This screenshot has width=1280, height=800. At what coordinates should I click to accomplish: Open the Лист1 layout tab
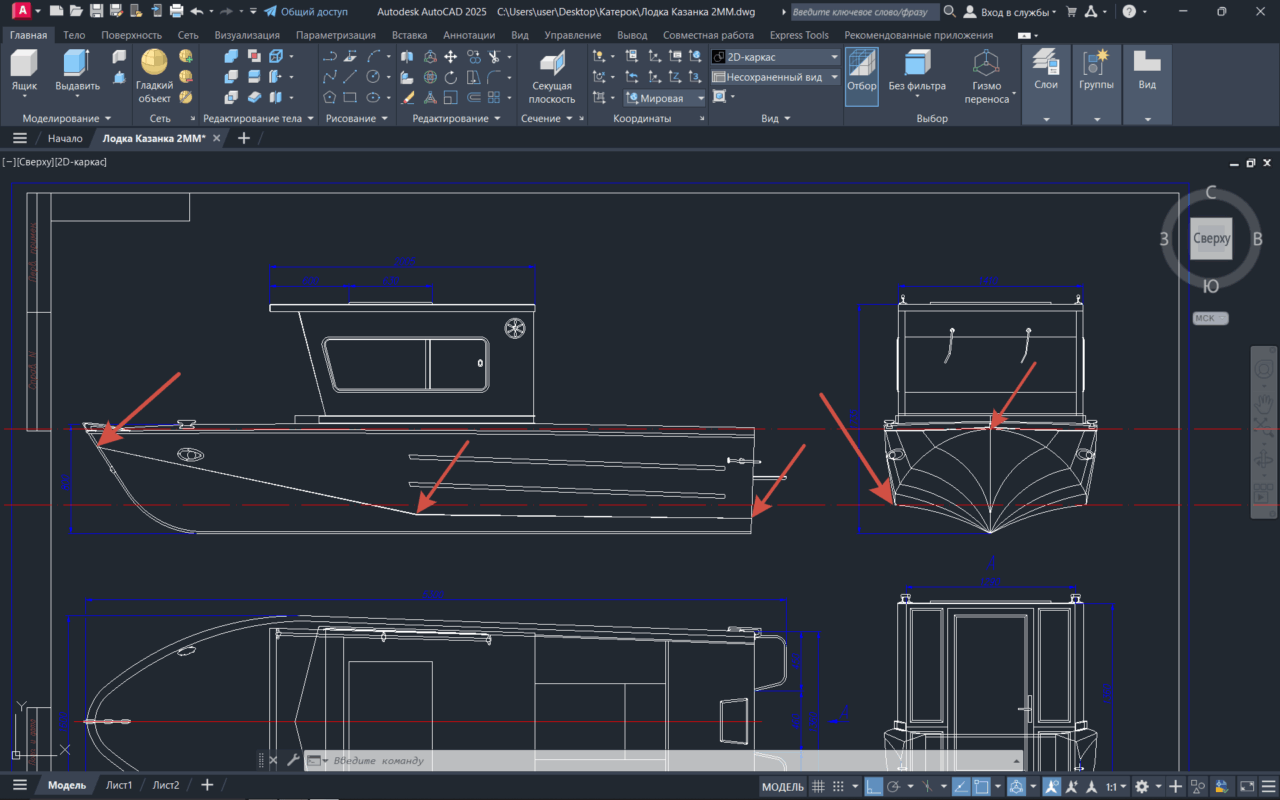[x=119, y=785]
